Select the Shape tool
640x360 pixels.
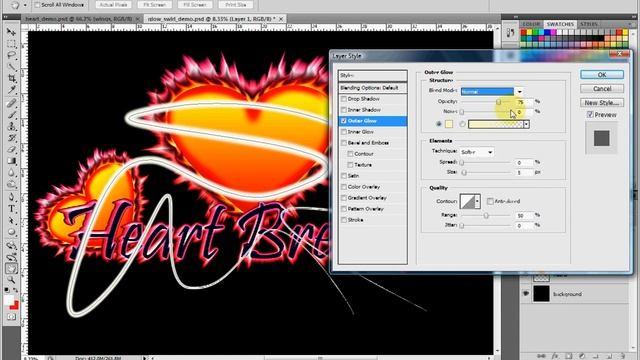[x=11, y=232]
